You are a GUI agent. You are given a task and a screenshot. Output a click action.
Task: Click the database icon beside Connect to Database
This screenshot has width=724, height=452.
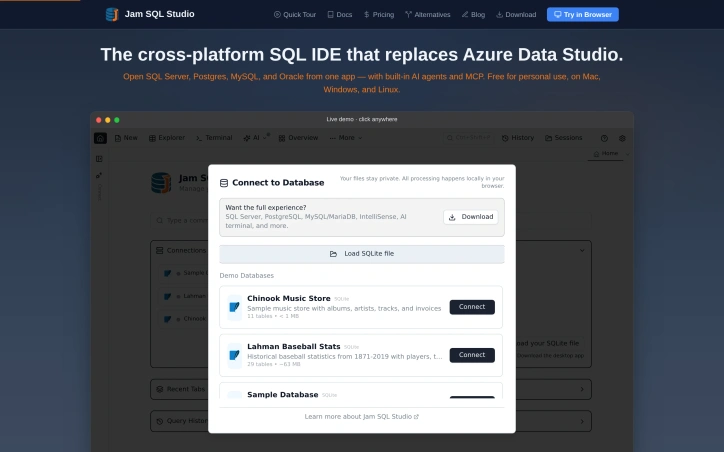(224, 183)
